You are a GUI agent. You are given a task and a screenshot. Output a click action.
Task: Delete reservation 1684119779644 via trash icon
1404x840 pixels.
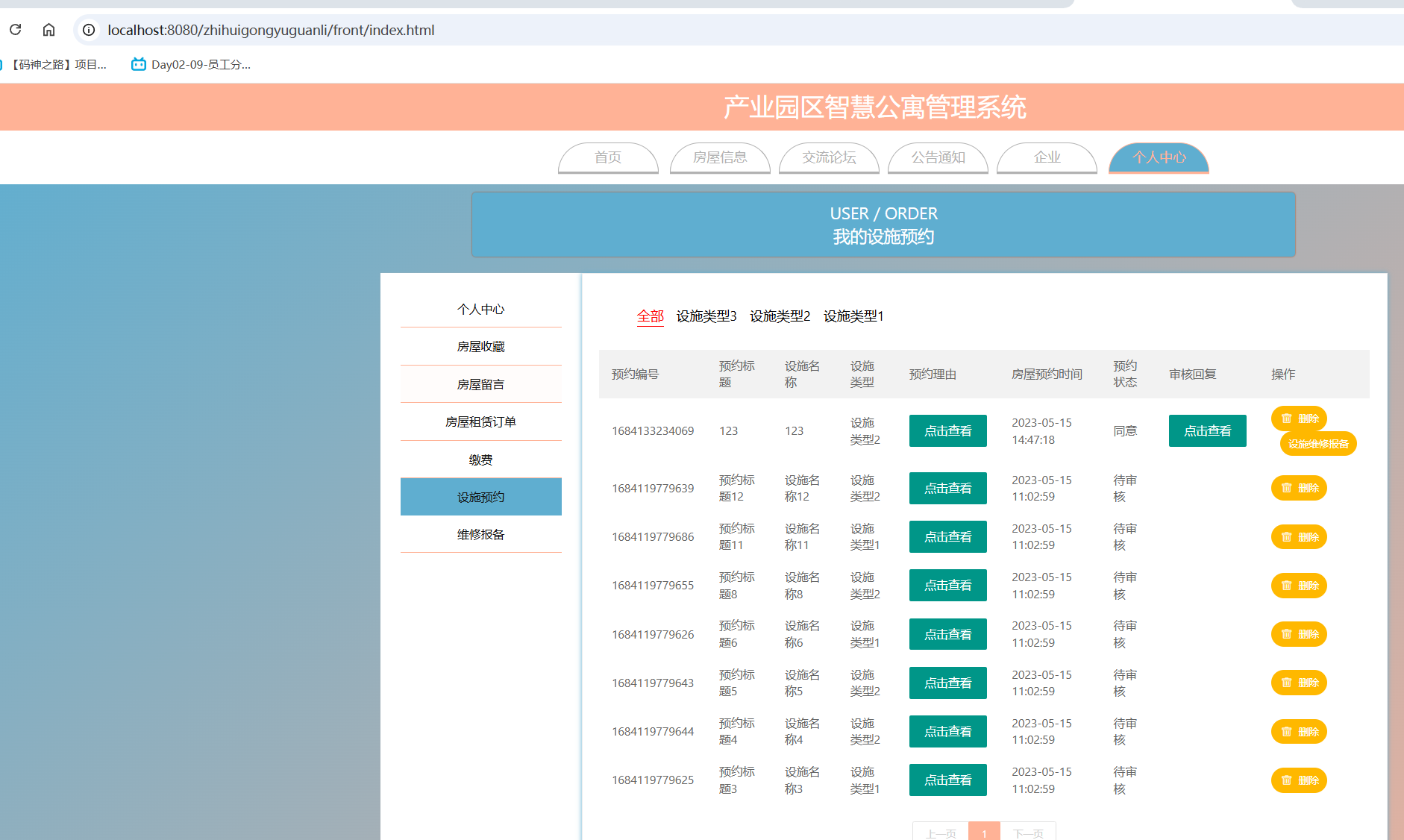[x=1299, y=732]
